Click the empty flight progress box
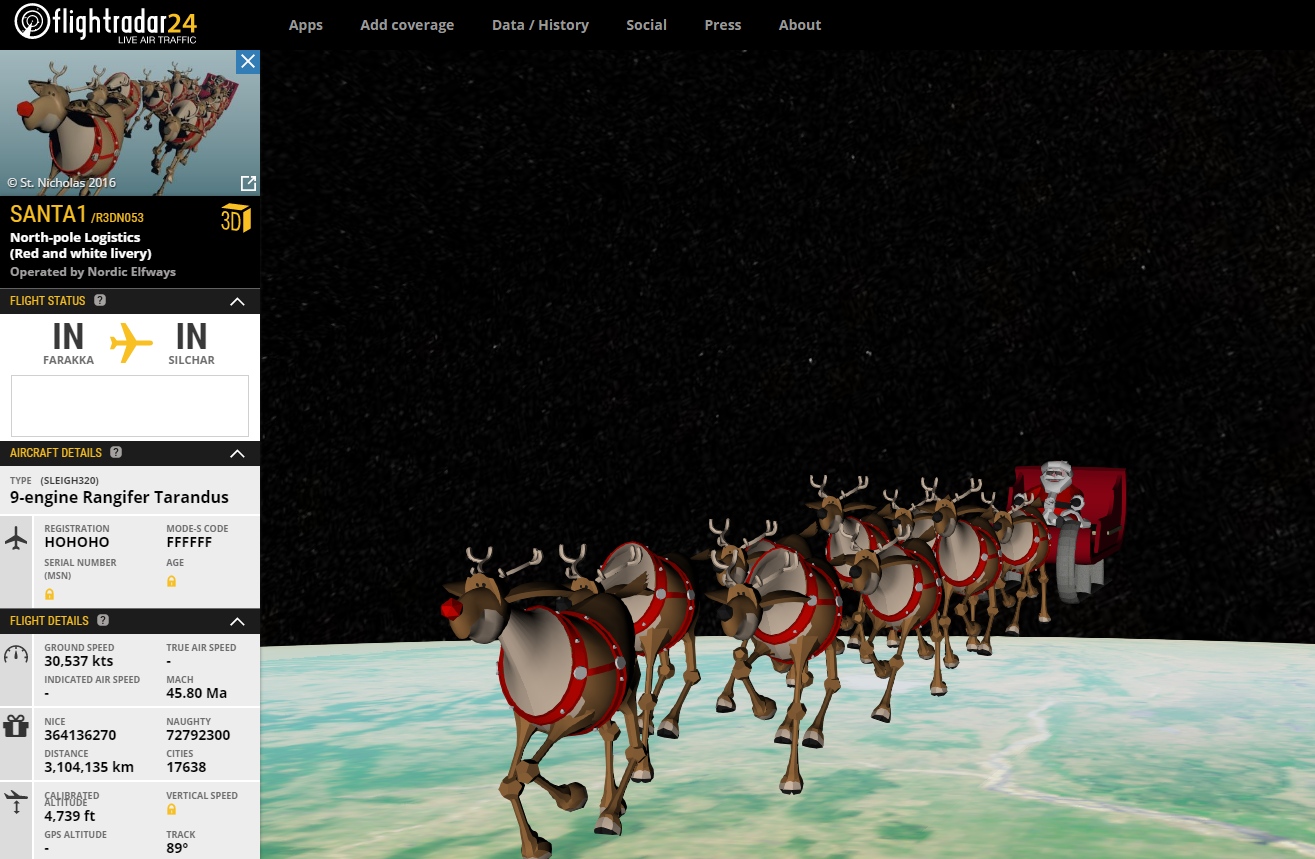 point(130,406)
